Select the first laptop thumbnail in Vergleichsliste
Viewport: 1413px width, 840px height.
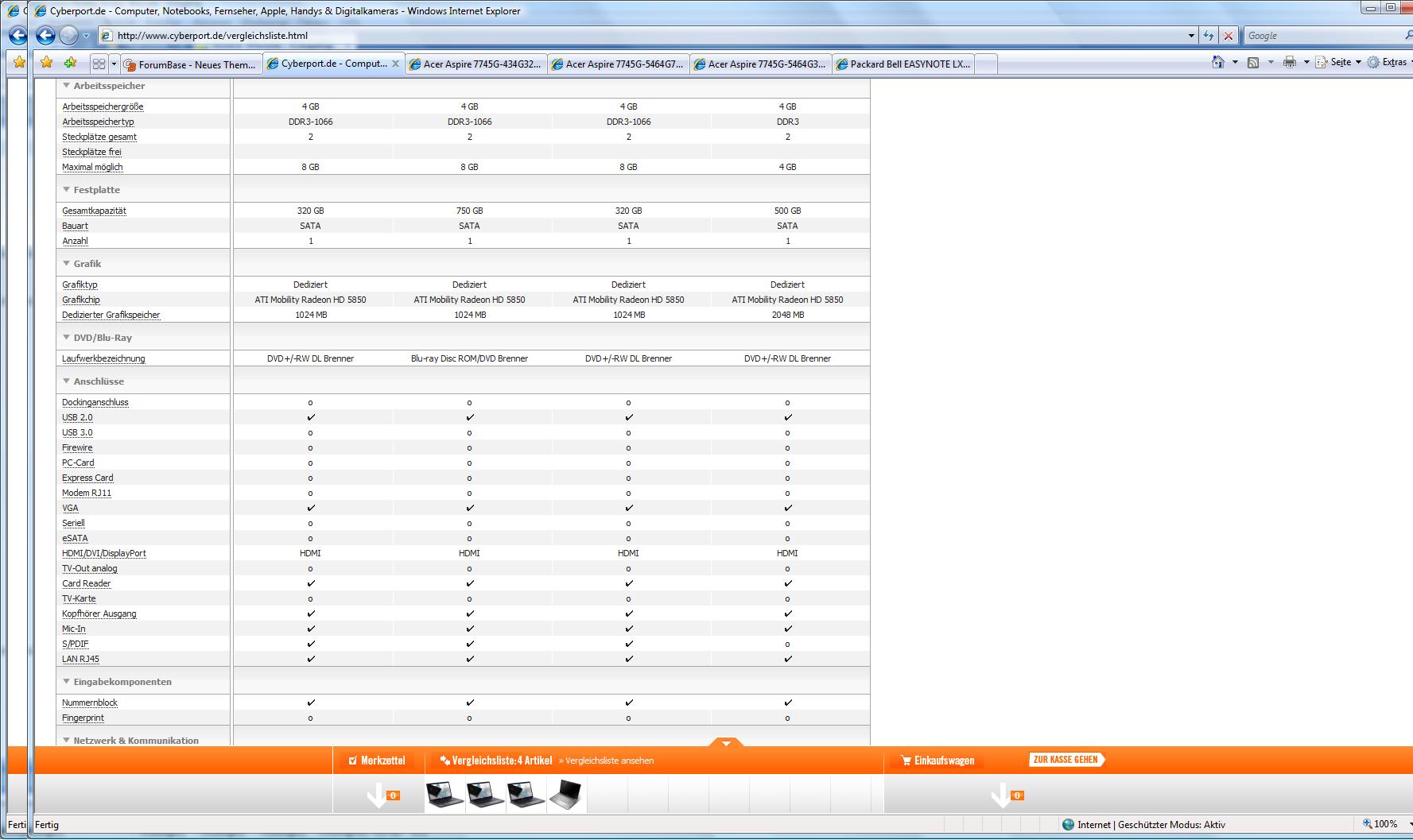pos(444,795)
